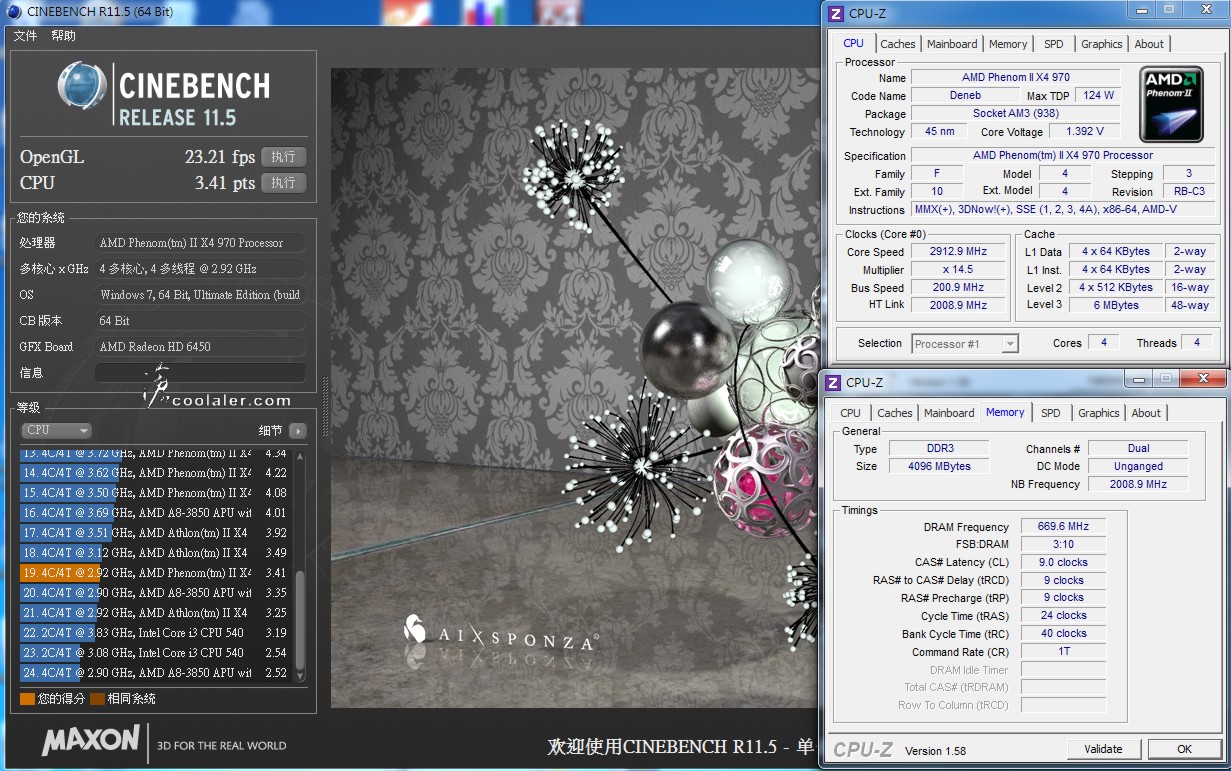1231x771 pixels.
Task: Switch to About tab in upper CPU-Z
Action: click(x=1149, y=44)
